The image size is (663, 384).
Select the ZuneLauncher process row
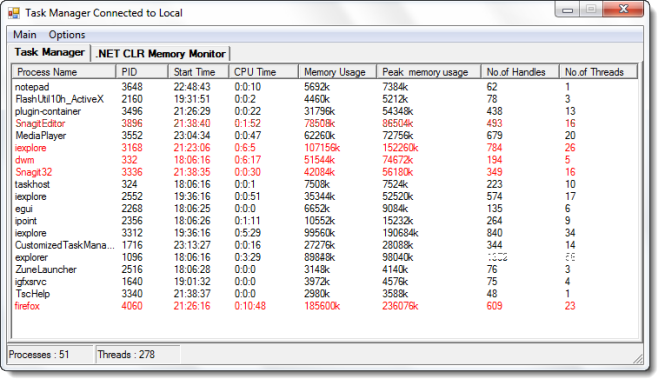click(325, 270)
